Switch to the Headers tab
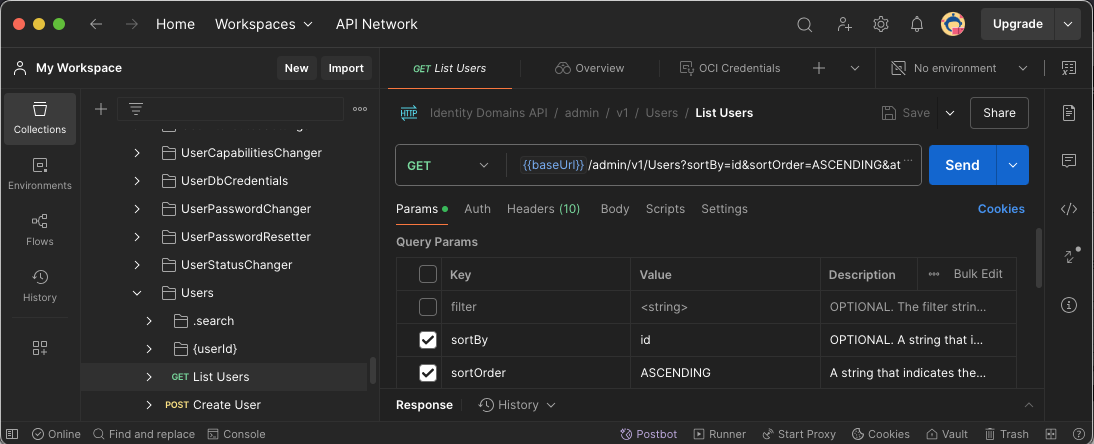The width and height of the screenshot is (1094, 444). 543,209
